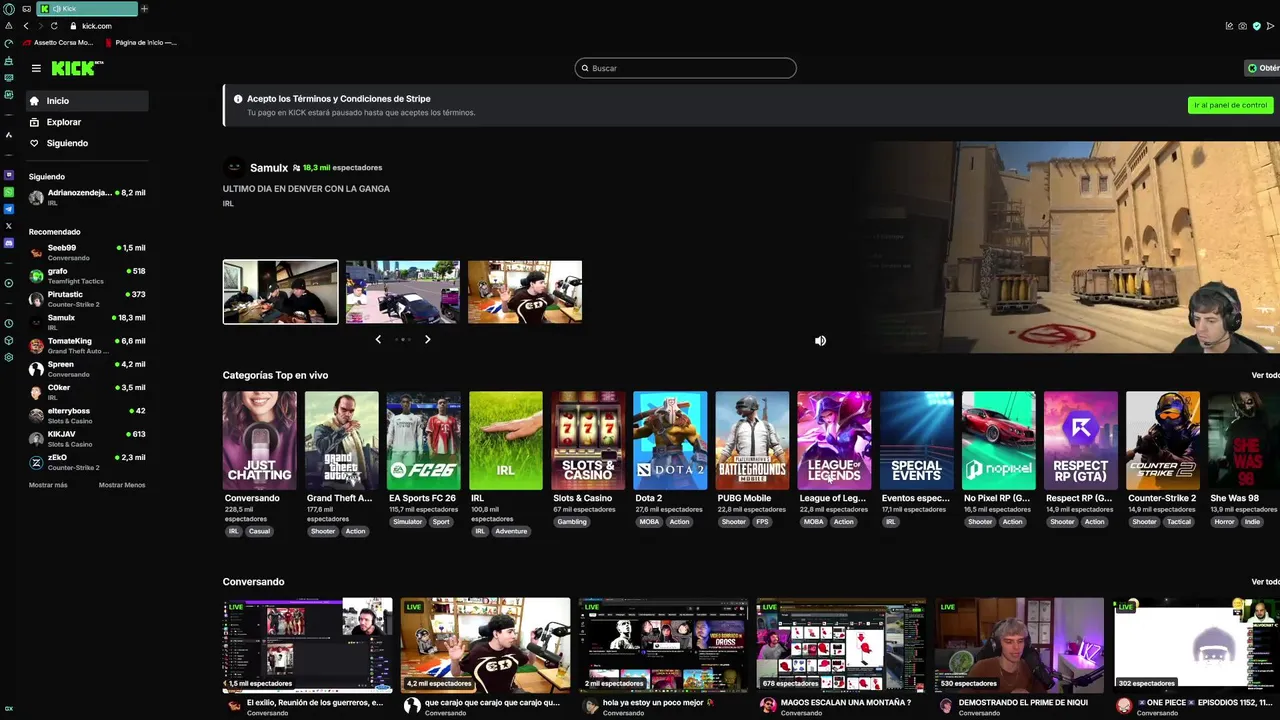Open the live stream with 4,2 mil espectadores
Viewport: 1280px width, 720px height.
(485, 645)
